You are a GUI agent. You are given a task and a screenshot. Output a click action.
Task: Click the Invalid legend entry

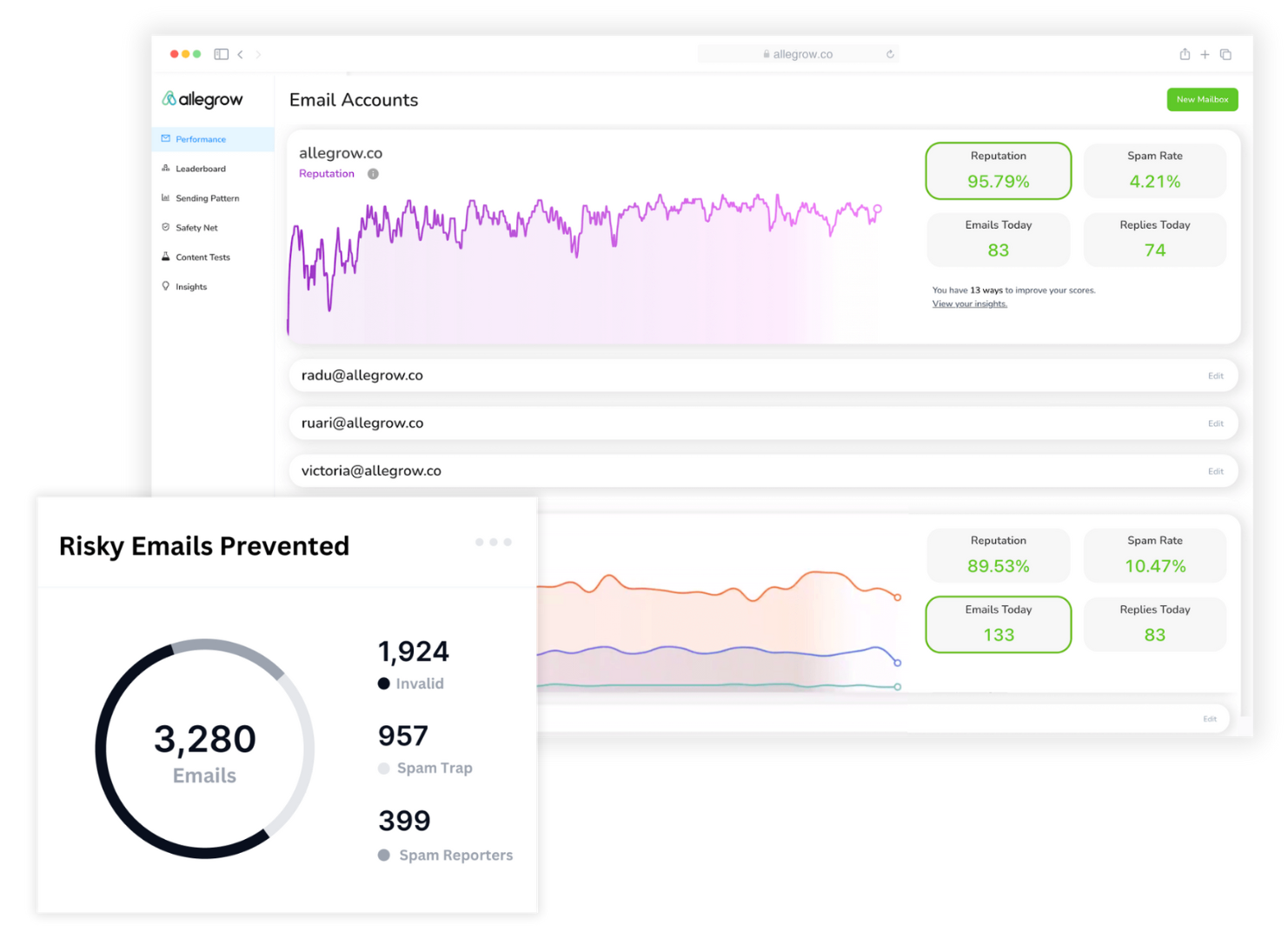410,684
